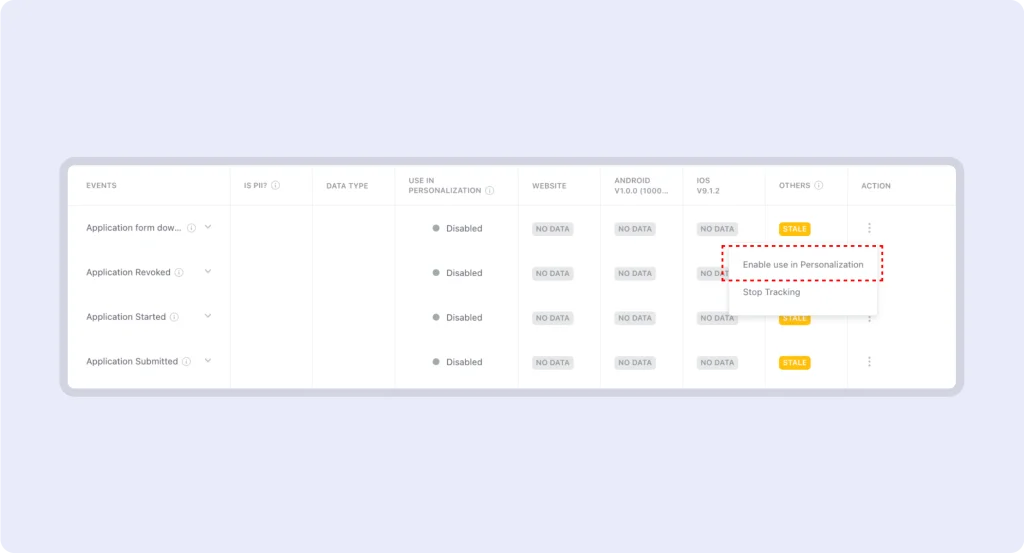Screen dimensions: 1024x553
Task: Expand the Application Submitted event chevron
Action: coord(208,361)
